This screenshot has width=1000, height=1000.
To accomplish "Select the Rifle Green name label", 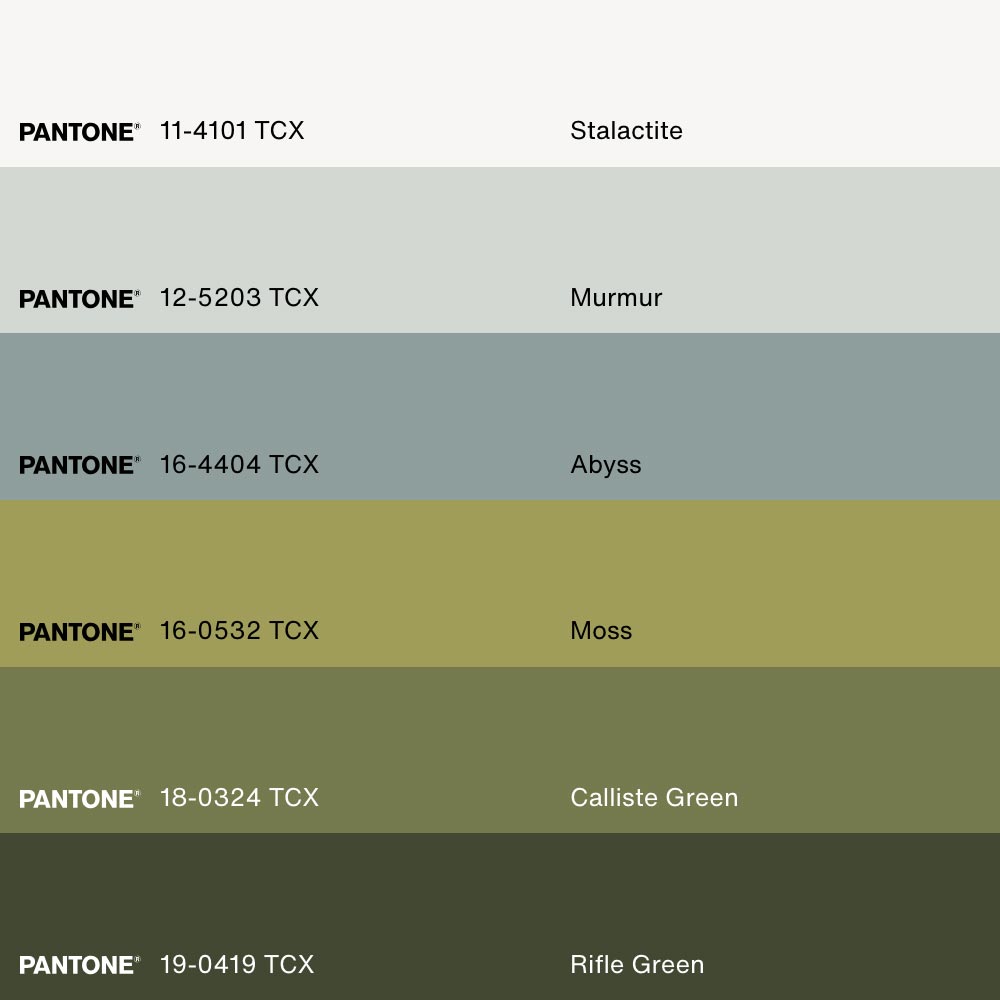I will 637,964.
